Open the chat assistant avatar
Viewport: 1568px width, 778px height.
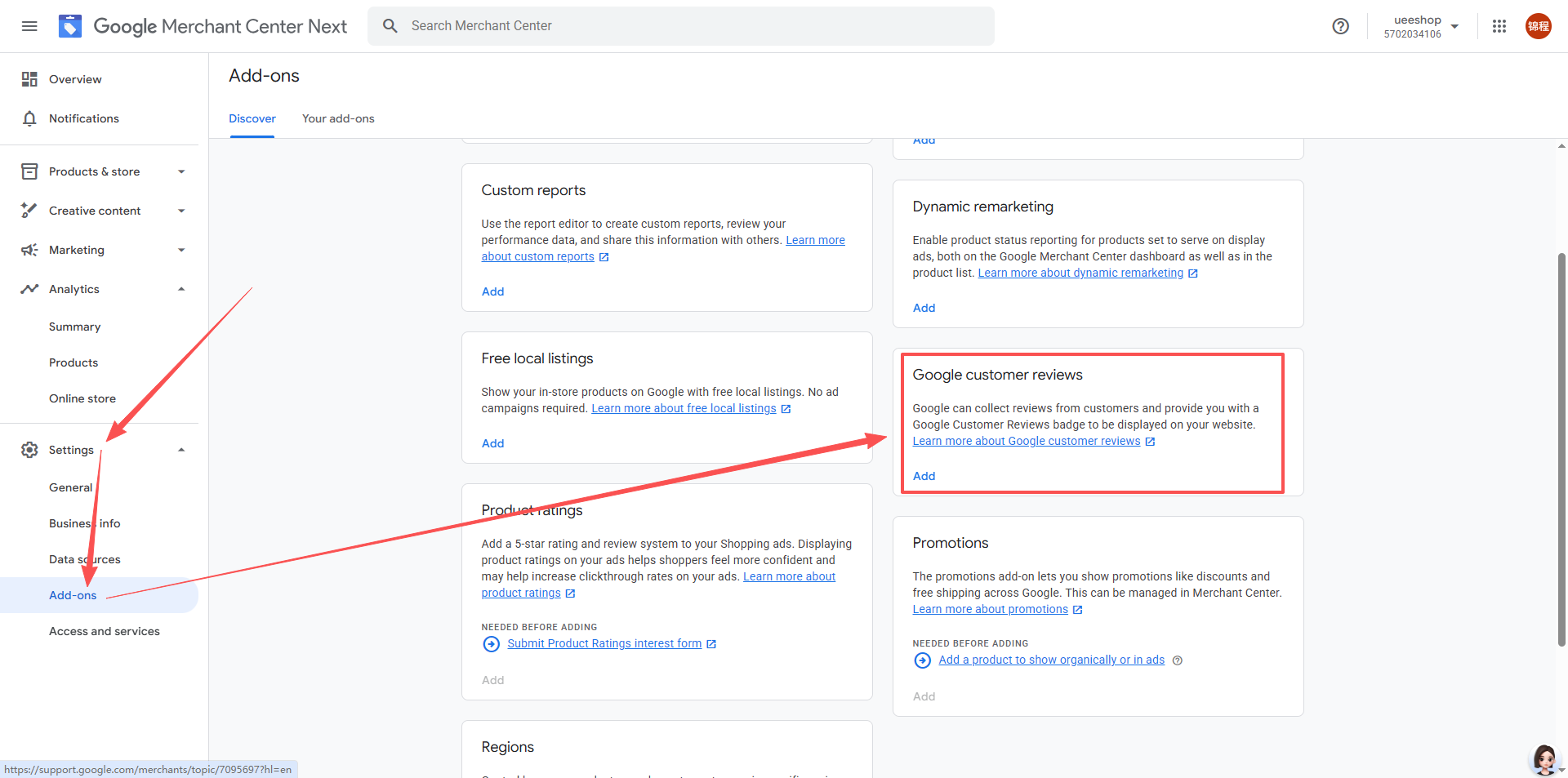point(1543,758)
